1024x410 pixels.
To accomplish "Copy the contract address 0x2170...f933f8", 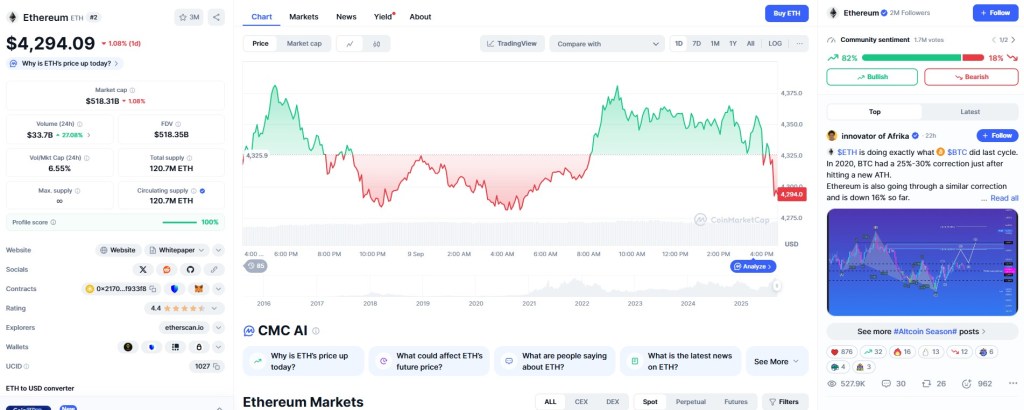I will 152,289.
